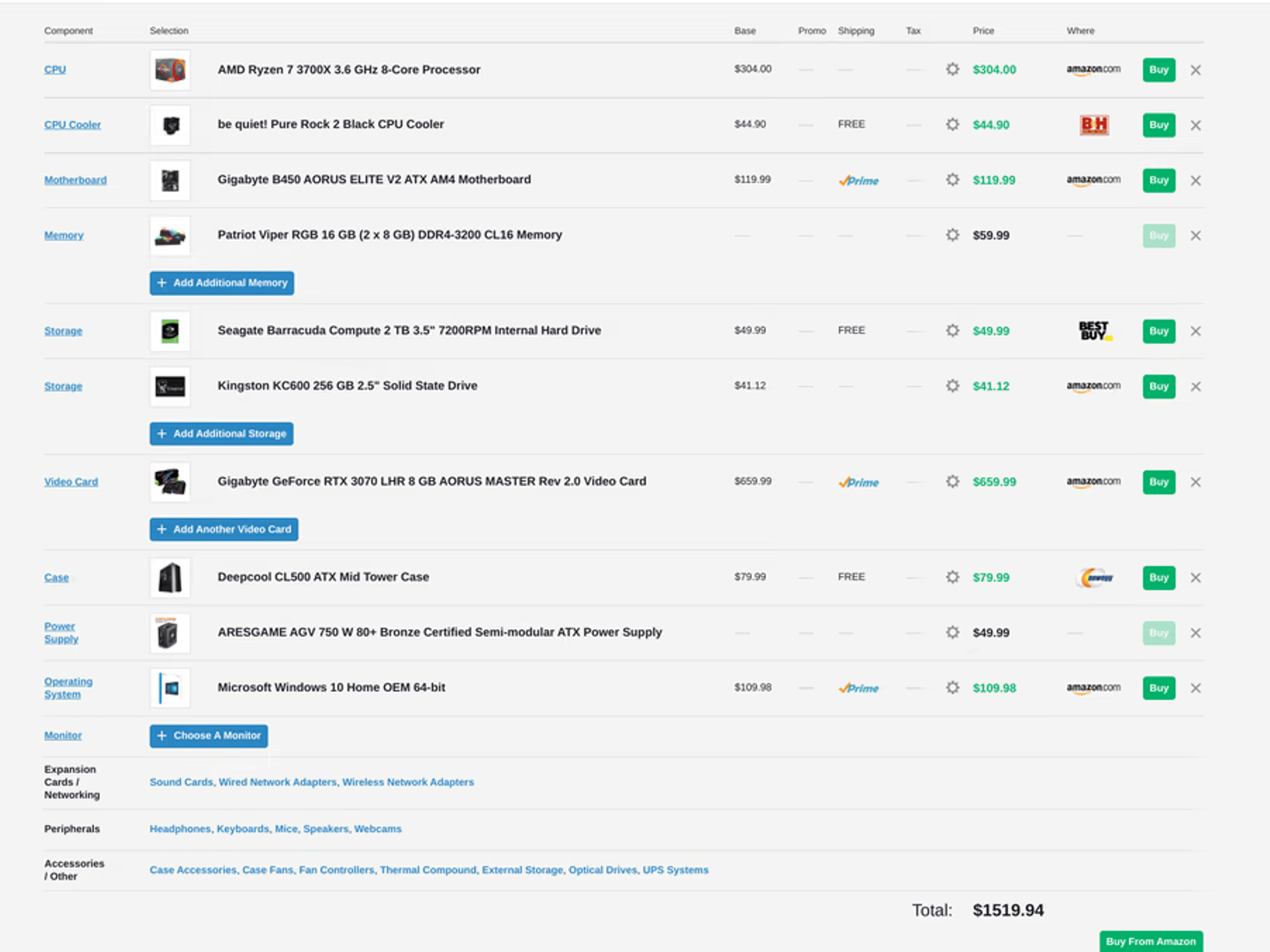
Task: Remove the Seagate Barracuda hard drive
Action: point(1196,331)
